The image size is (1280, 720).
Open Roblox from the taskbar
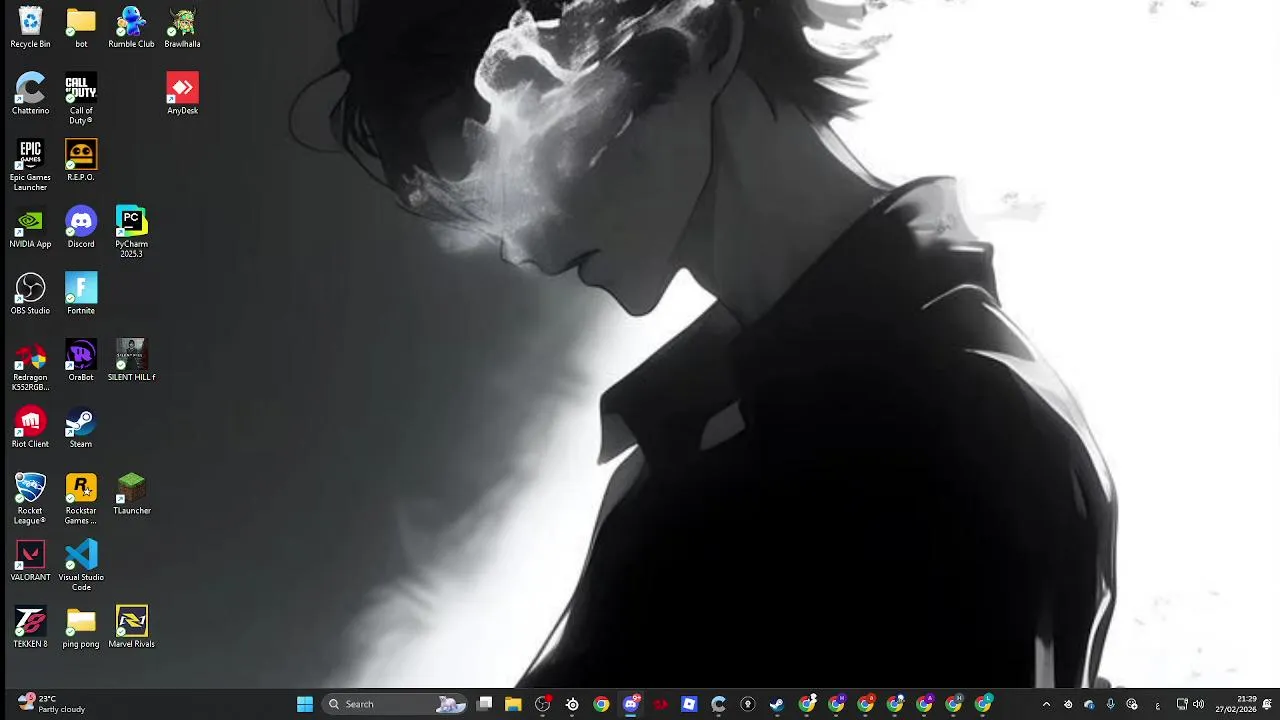(689, 704)
